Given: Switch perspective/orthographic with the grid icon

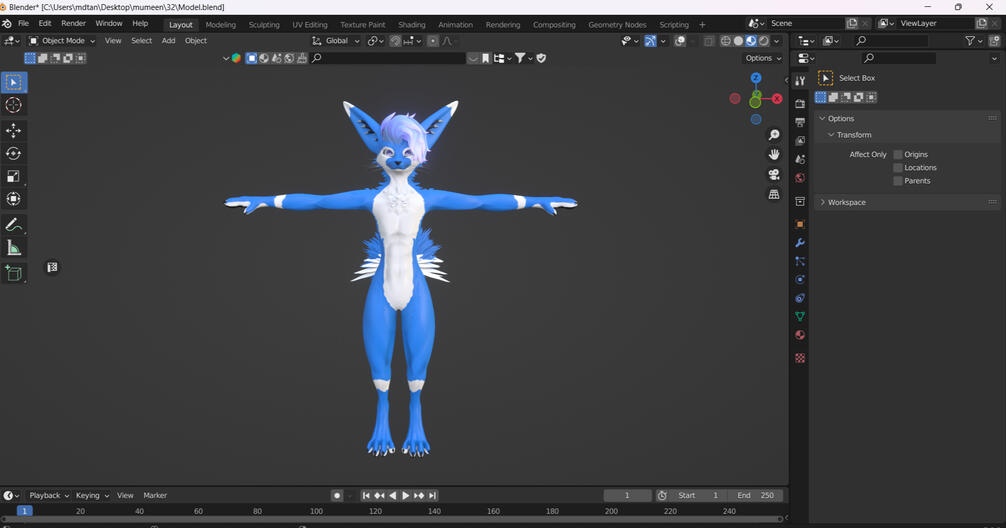Looking at the screenshot, I should click(x=774, y=194).
